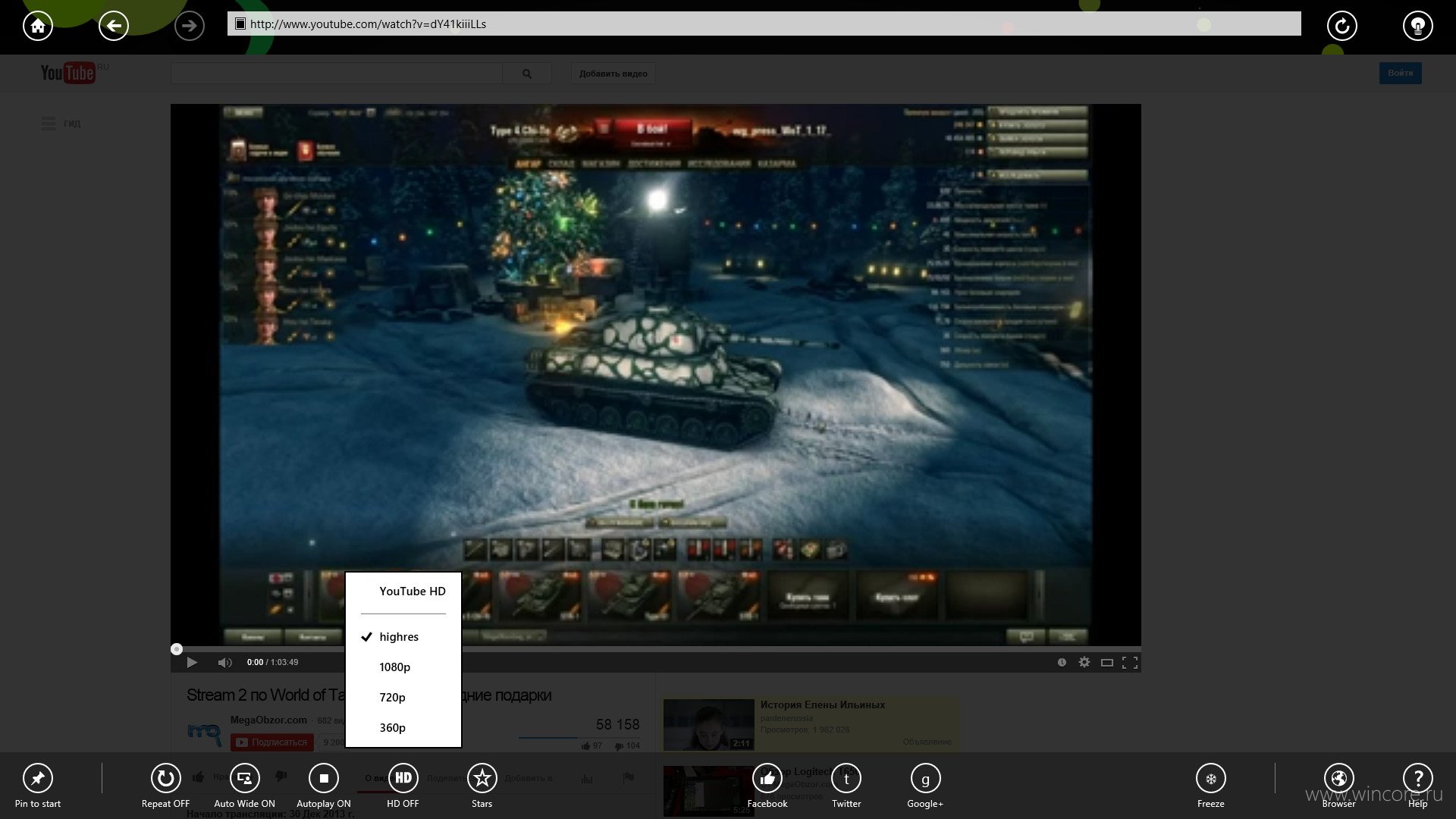Switch player to theater mode icon
The width and height of the screenshot is (1456, 819).
(1107, 662)
